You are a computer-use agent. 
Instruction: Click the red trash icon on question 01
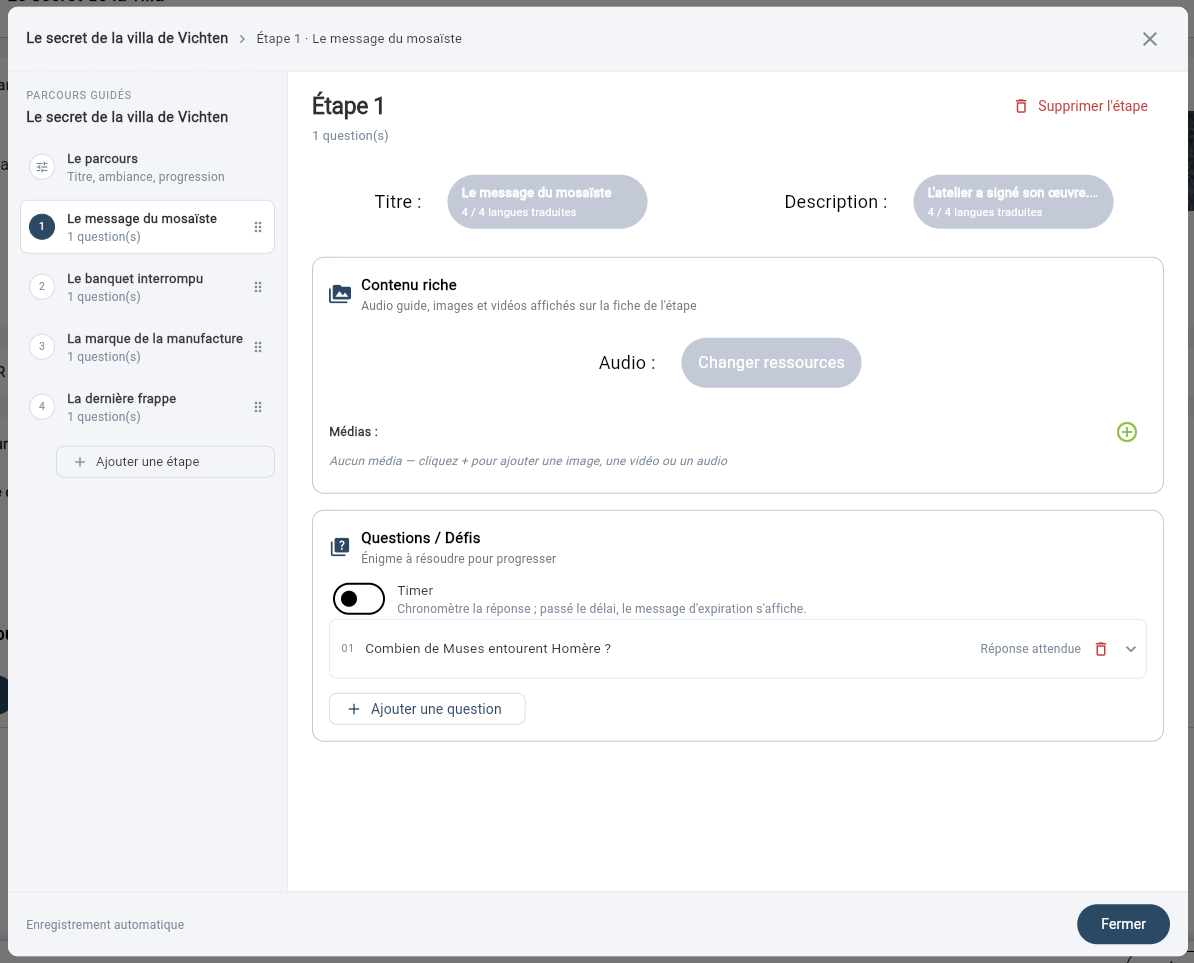pos(1100,649)
